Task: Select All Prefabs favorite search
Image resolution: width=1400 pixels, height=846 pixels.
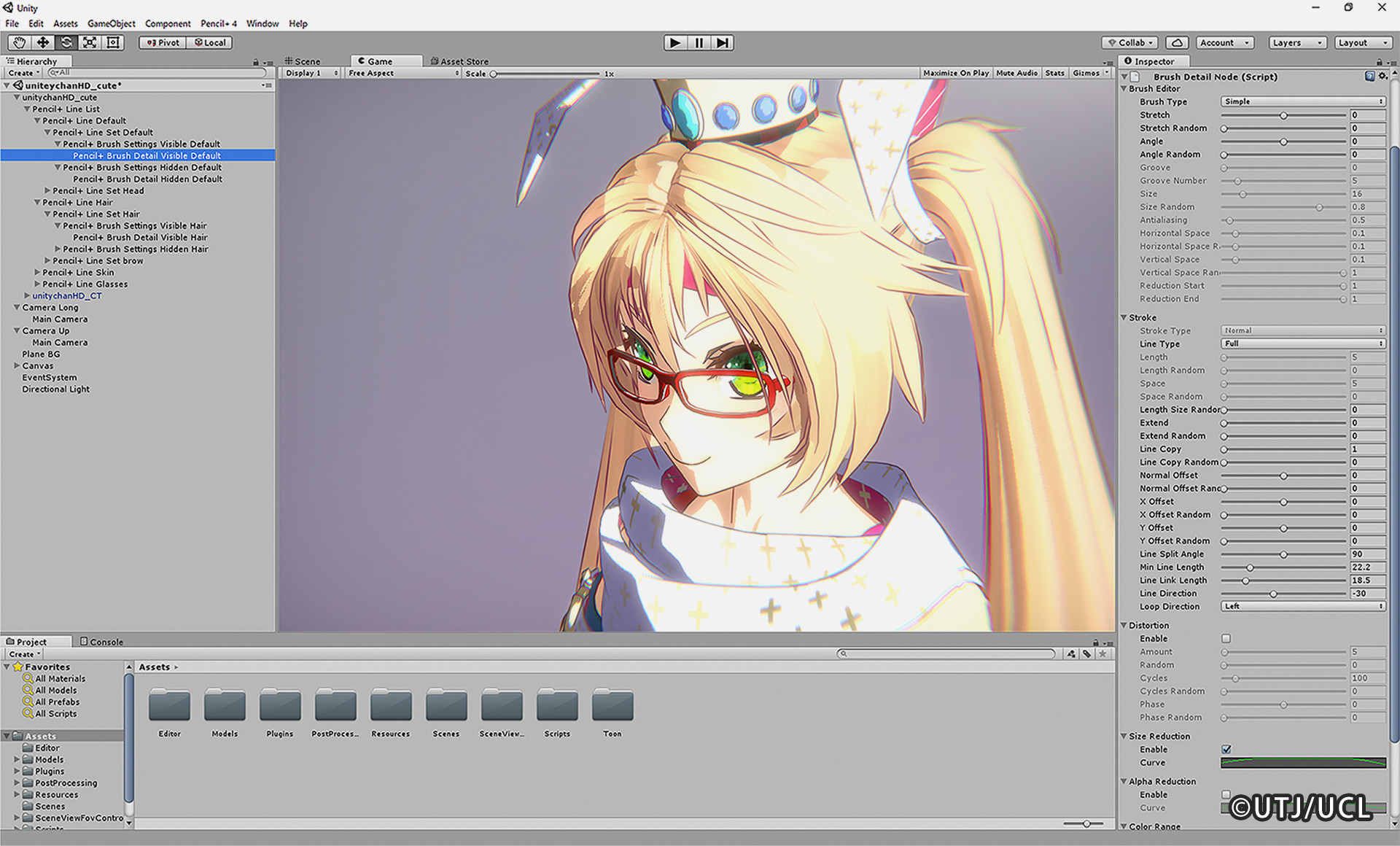Action: 57,702
